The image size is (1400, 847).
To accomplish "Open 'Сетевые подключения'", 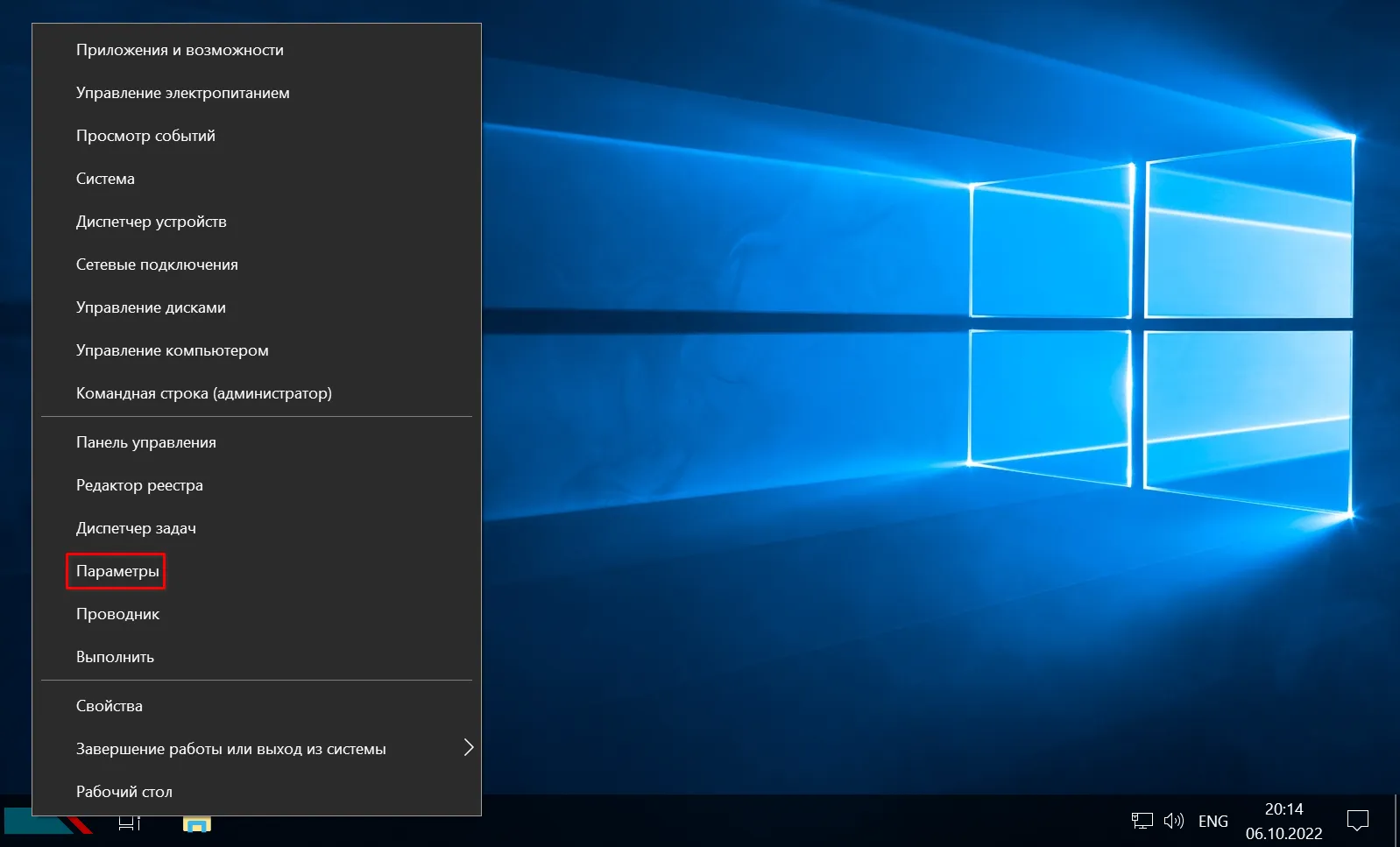I will [x=257, y=265].
